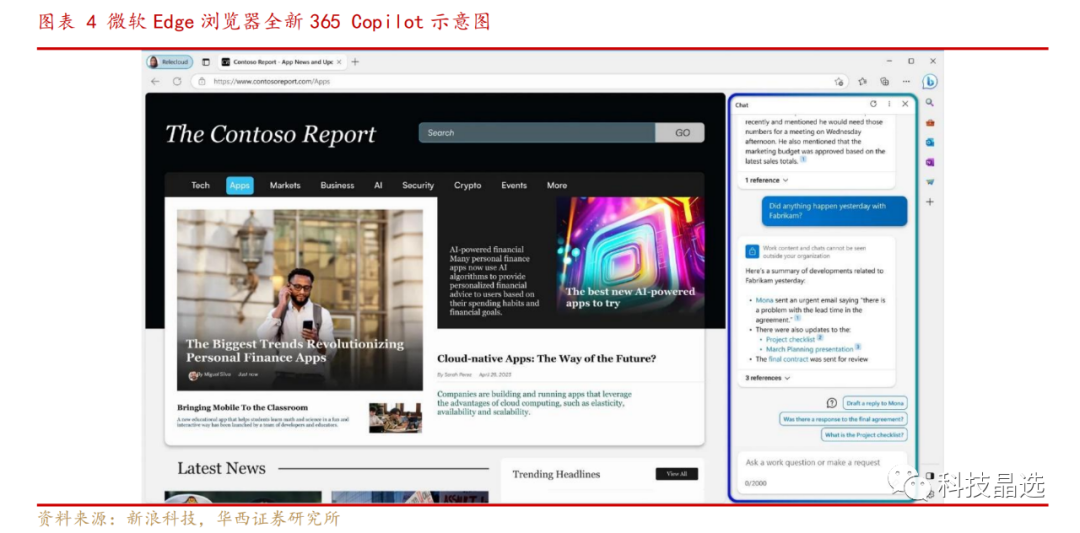Open the March Planning presentation link
Image resolution: width=1080 pixels, height=533 pixels.
pyautogui.click(x=809, y=349)
